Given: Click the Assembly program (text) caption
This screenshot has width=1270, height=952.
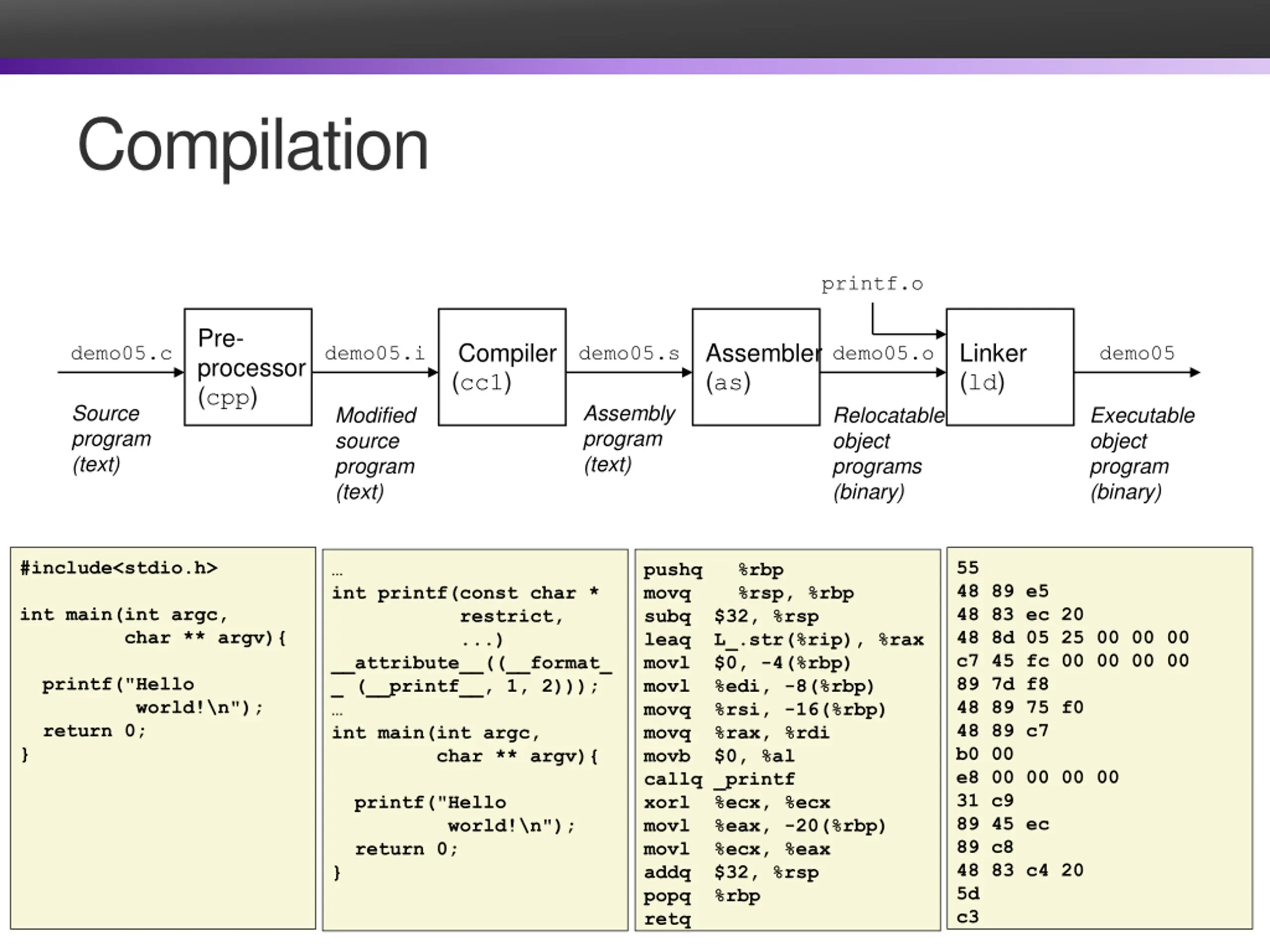Looking at the screenshot, I should (x=629, y=439).
